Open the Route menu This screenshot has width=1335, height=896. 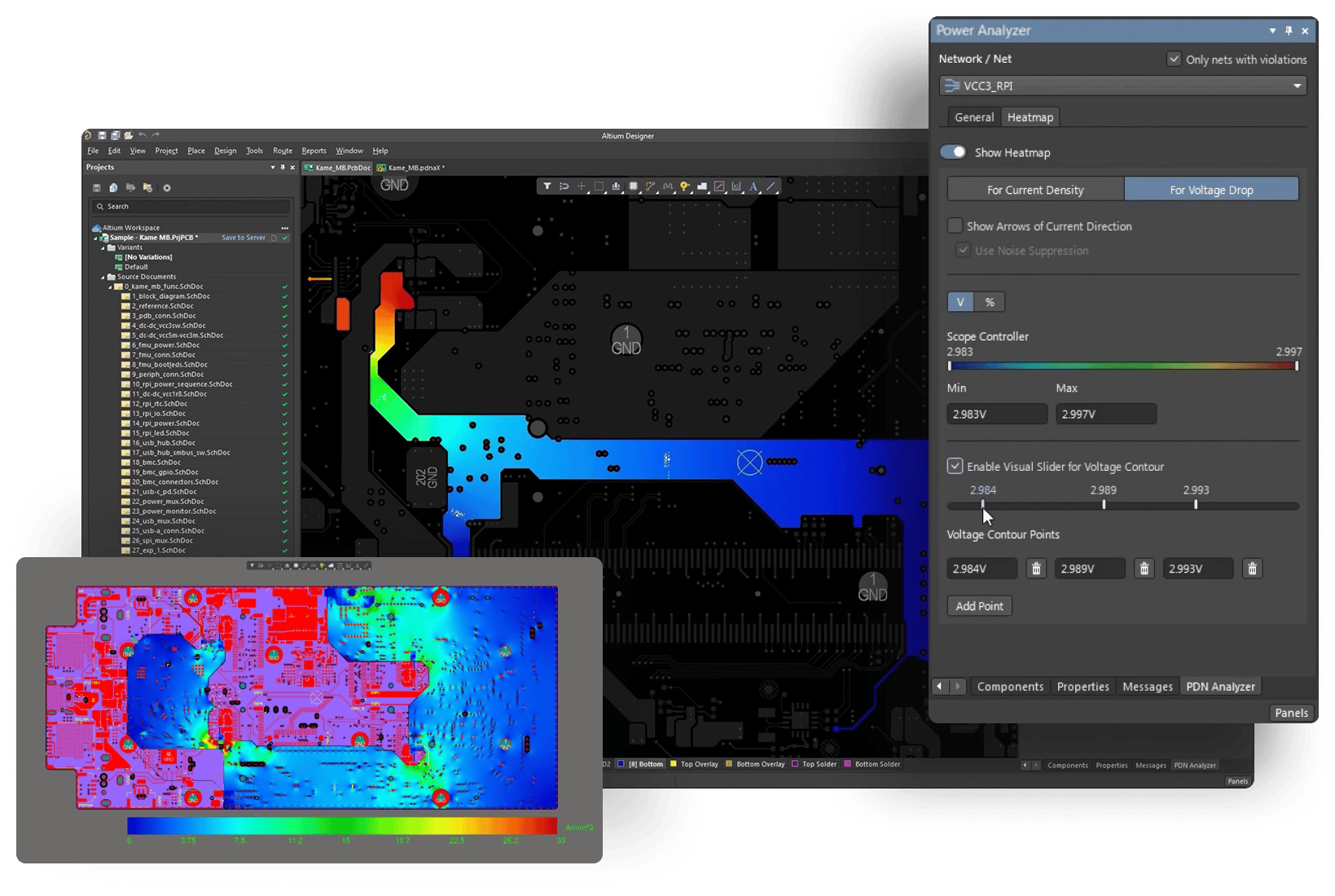coord(282,151)
